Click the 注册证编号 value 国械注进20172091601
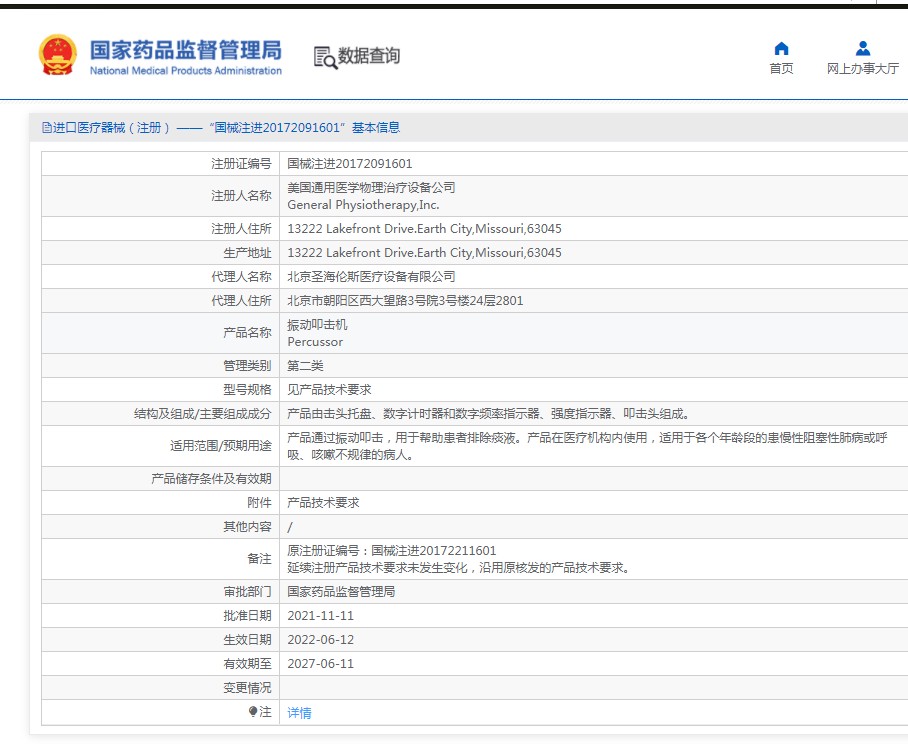Screen dimensions: 908x744 tap(349, 164)
